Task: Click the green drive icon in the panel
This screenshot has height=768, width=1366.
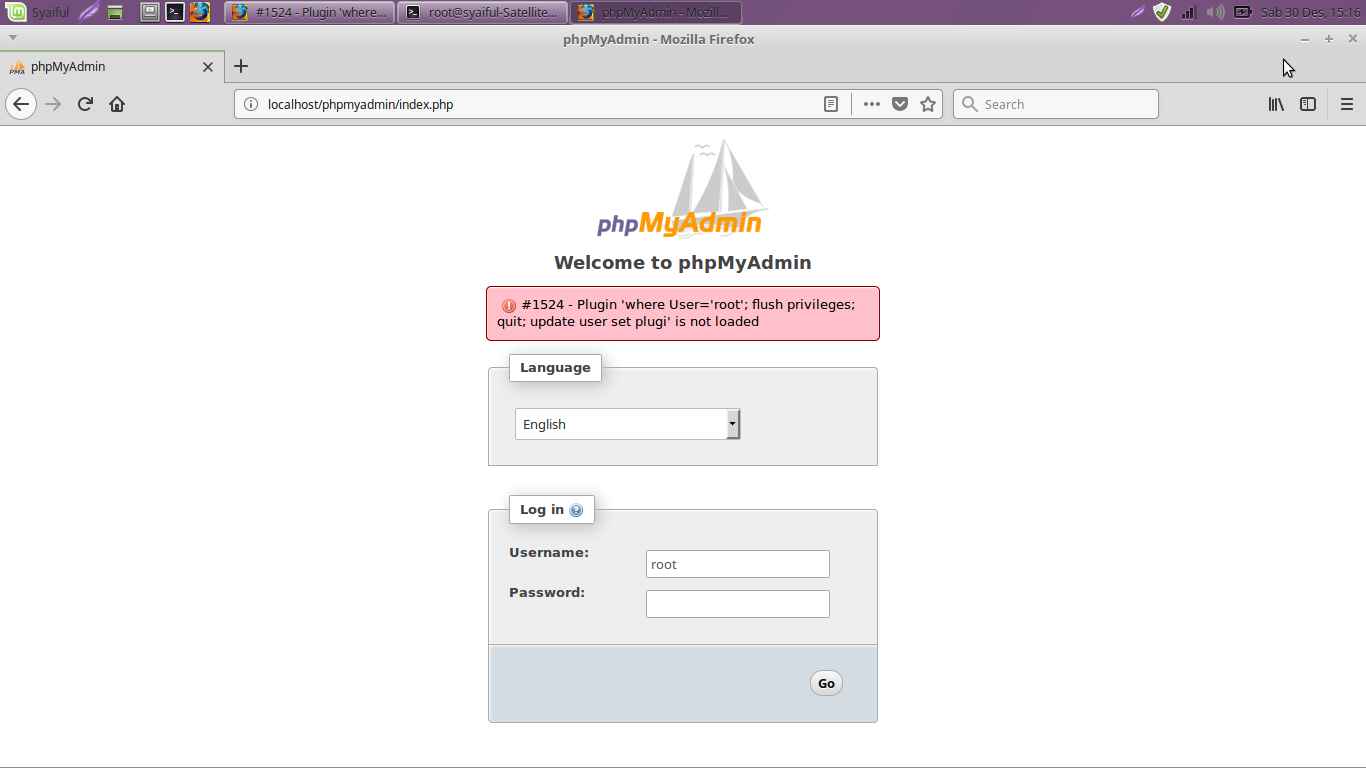Action: [115, 12]
